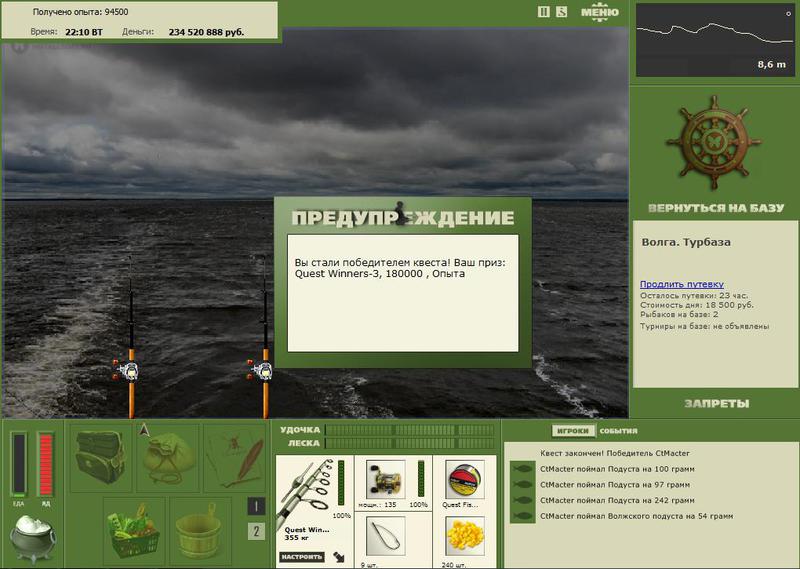This screenshot has width=800, height=569.
Task: Click the red alcohol level bar
Action: click(x=45, y=464)
